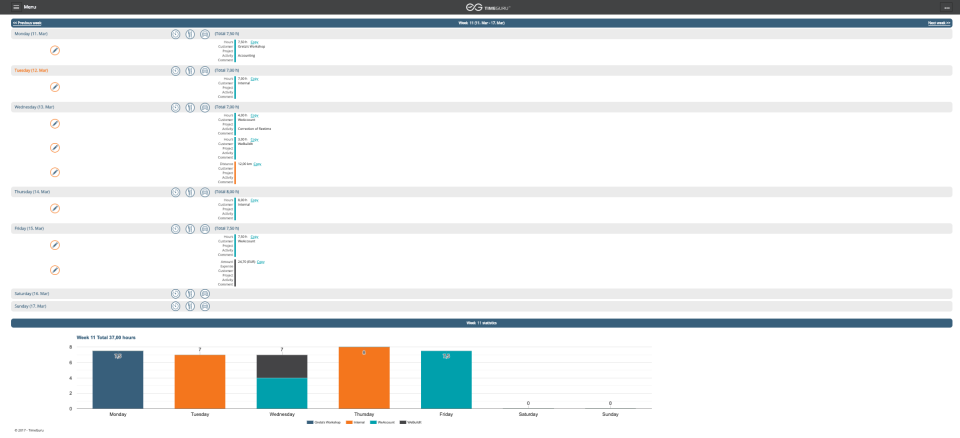Copy Wednesday's 3,00 h entry
The image size is (960, 438).
[x=255, y=140]
